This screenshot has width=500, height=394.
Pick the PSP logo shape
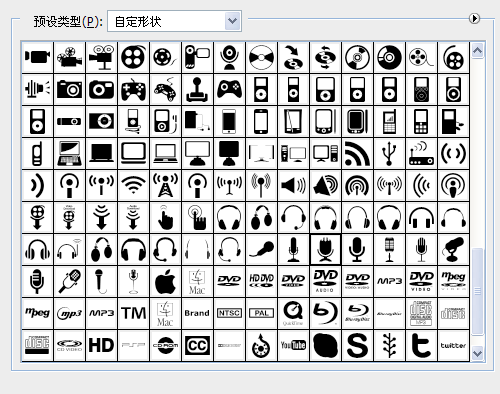[133, 345]
